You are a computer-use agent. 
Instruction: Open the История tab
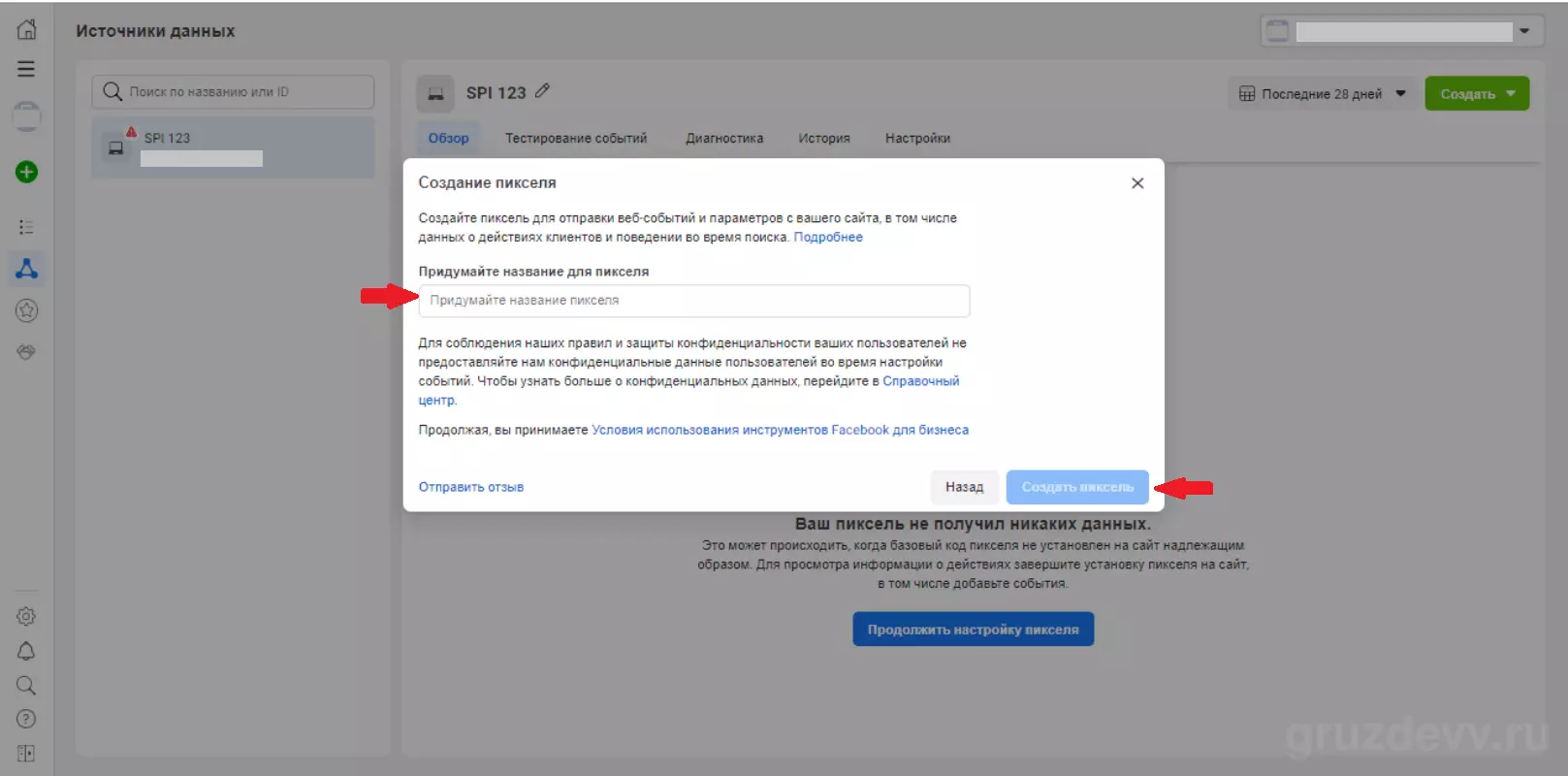(824, 139)
